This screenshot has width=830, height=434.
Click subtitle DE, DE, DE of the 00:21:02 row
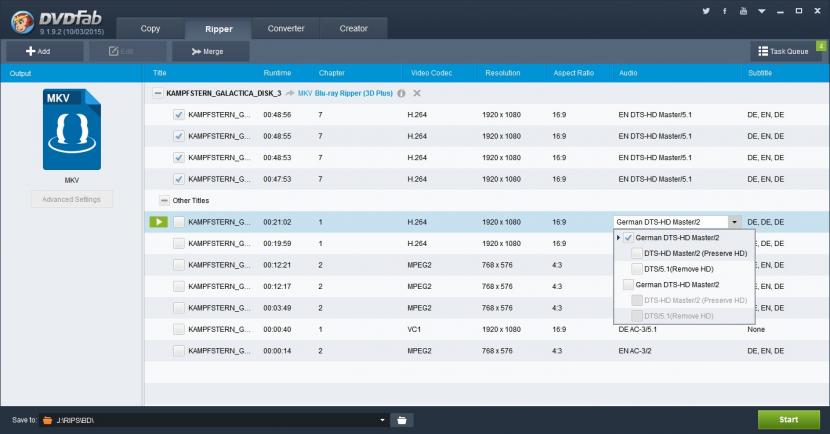tap(765, 222)
